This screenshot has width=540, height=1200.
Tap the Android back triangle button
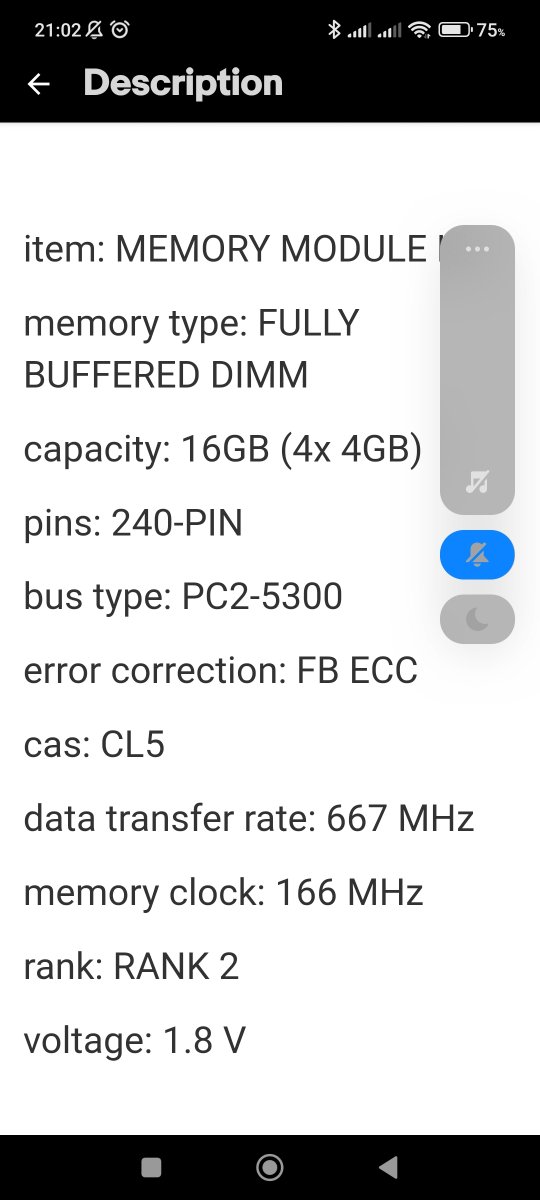click(388, 1167)
